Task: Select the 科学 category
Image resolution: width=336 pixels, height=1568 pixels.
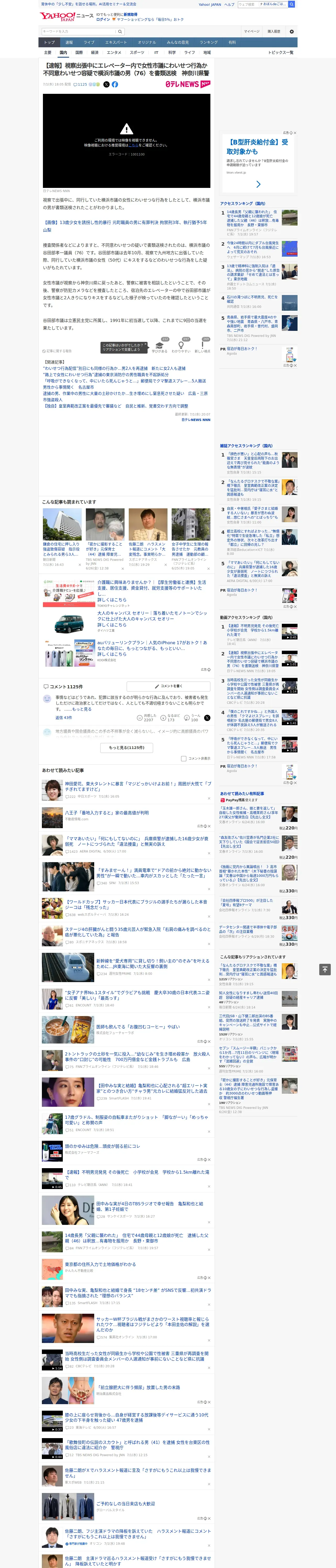Action: pyautogui.click(x=172, y=52)
